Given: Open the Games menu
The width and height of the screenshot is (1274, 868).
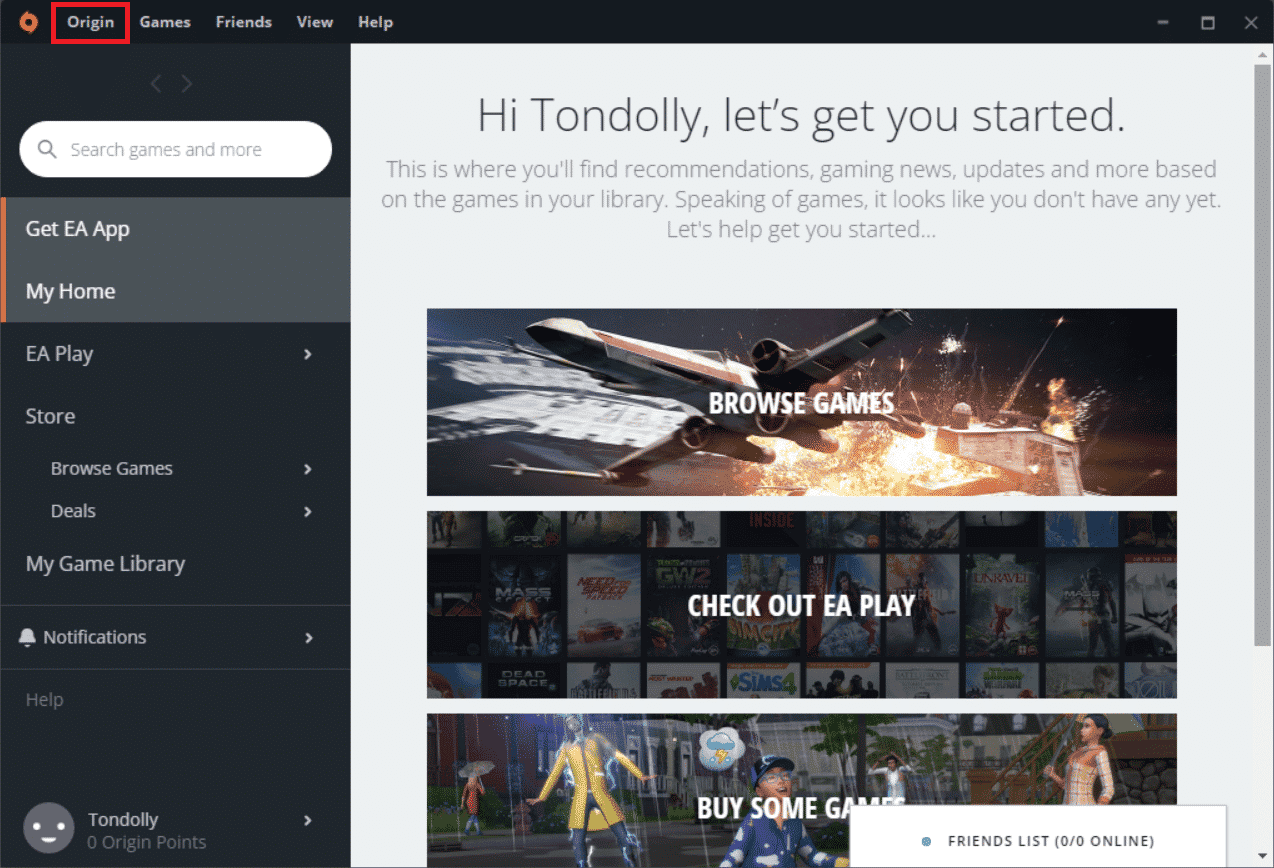Looking at the screenshot, I should (165, 22).
